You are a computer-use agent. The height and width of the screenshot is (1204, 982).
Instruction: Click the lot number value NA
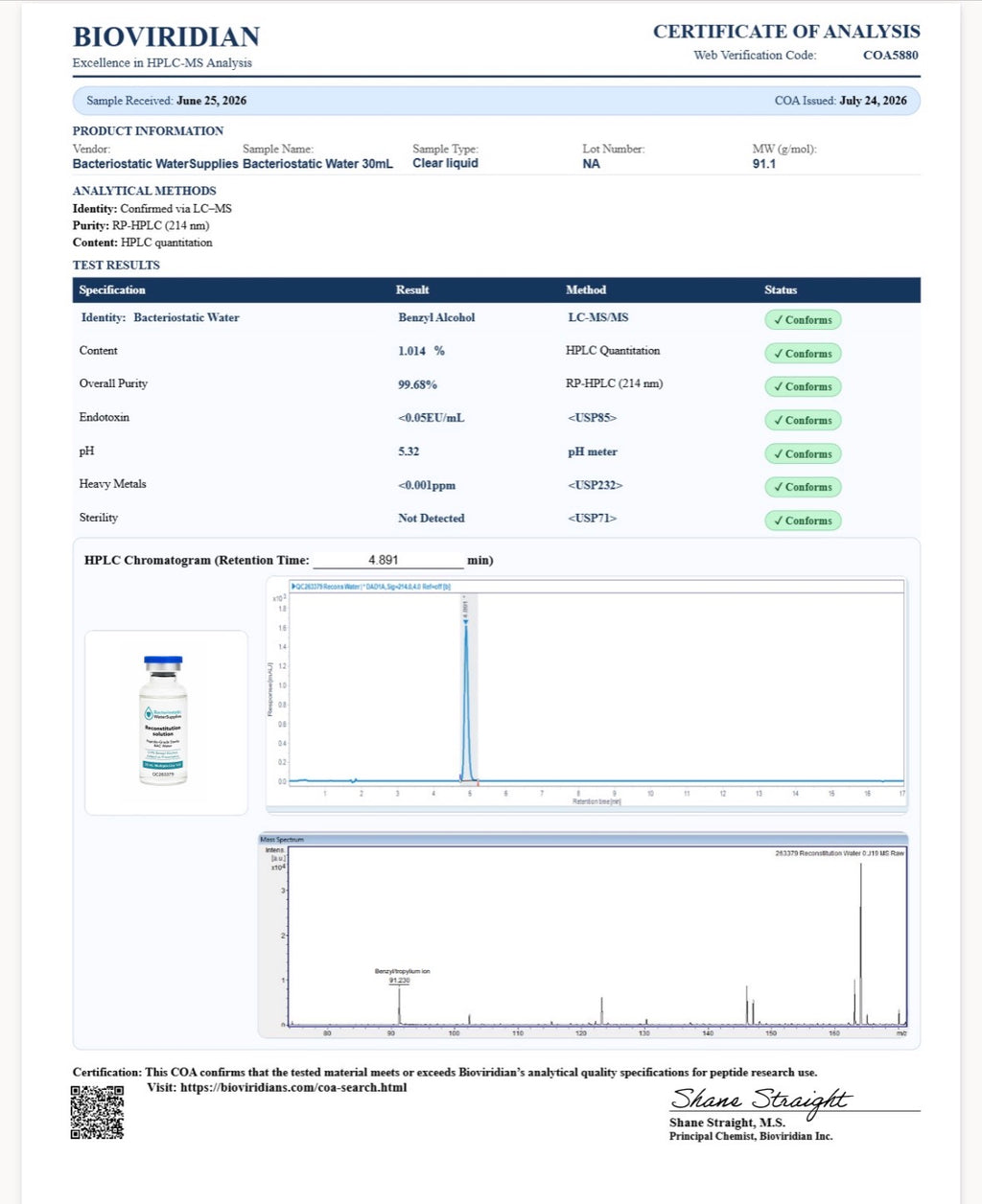click(x=591, y=164)
